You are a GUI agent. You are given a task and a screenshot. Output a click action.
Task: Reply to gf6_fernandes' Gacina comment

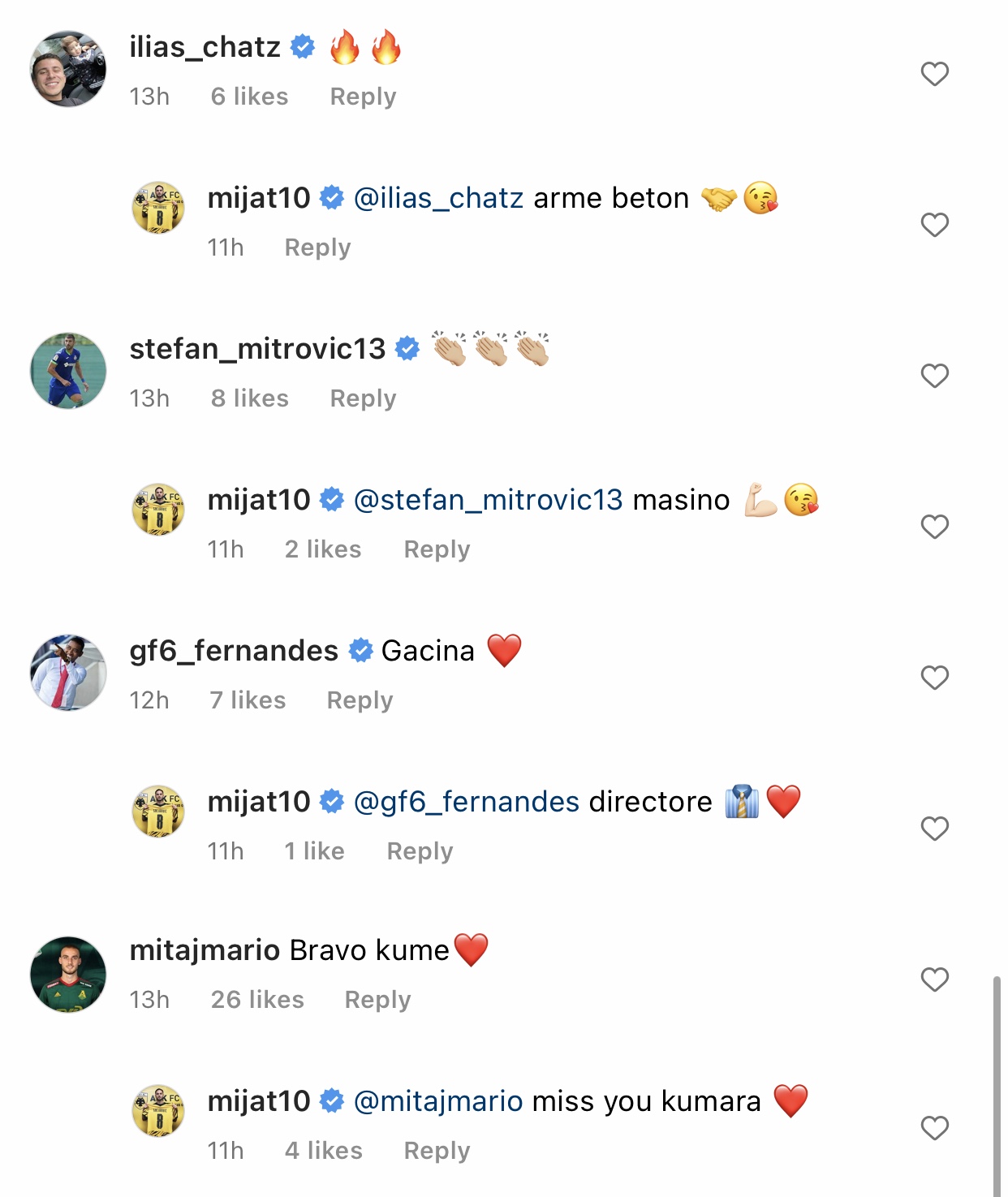point(360,700)
